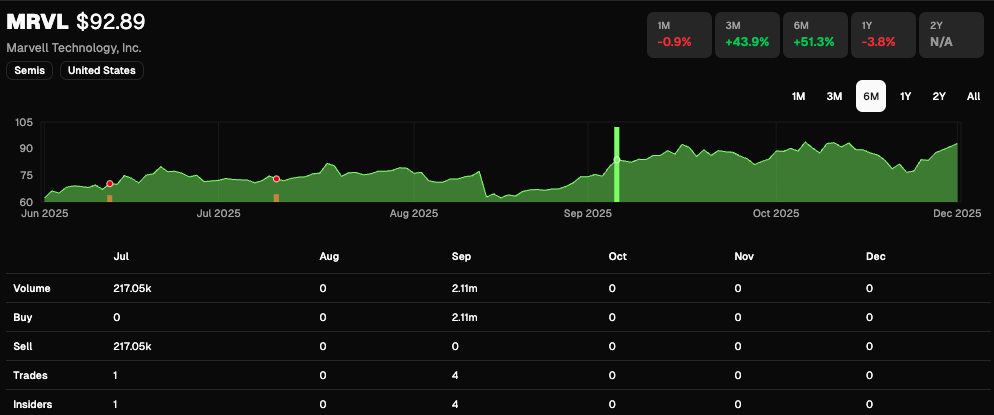Click the Jul Sell value 217.05k
The width and height of the screenshot is (994, 415).
(132, 347)
